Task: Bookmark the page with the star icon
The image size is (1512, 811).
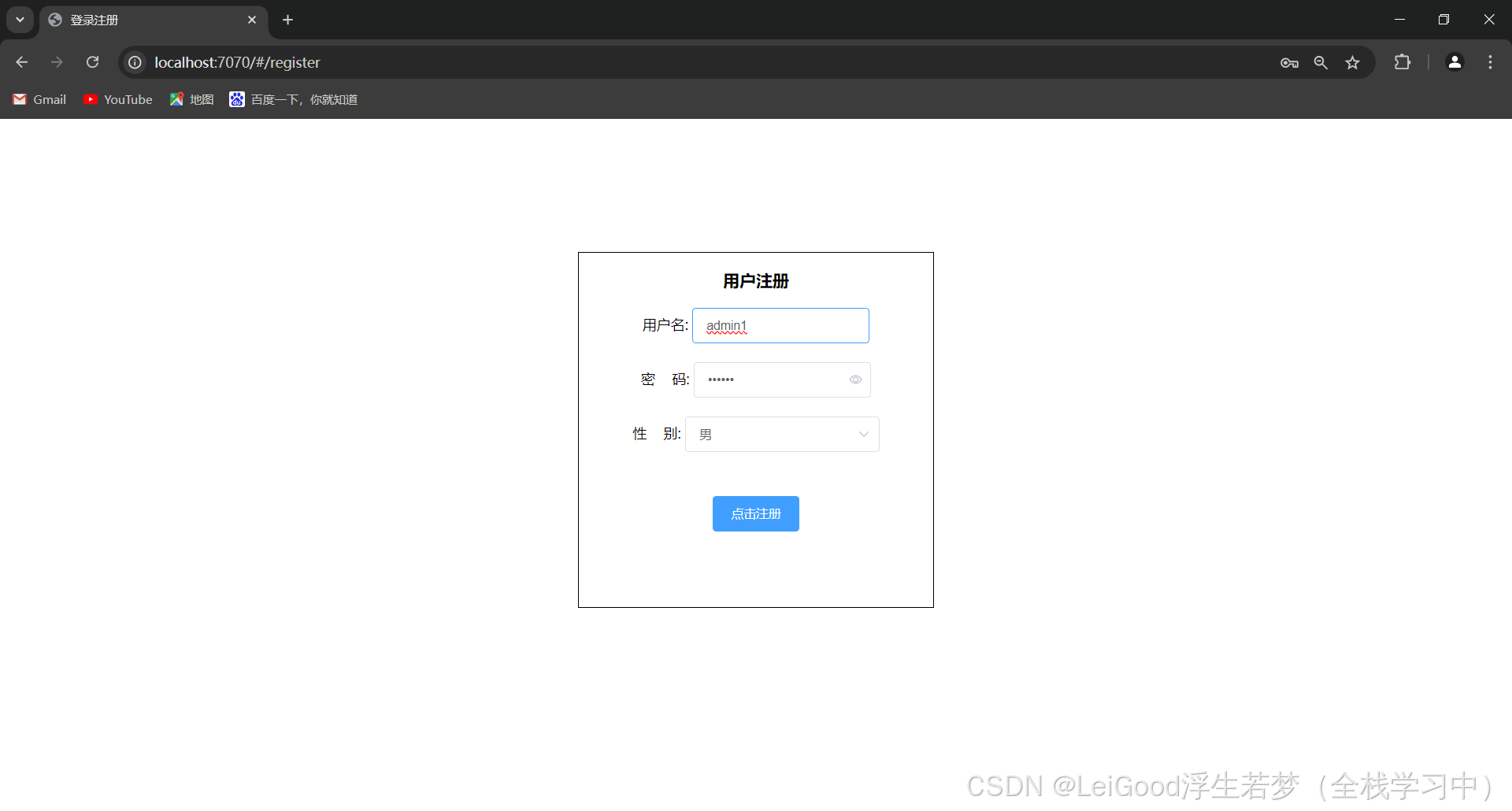Action: 1353,62
